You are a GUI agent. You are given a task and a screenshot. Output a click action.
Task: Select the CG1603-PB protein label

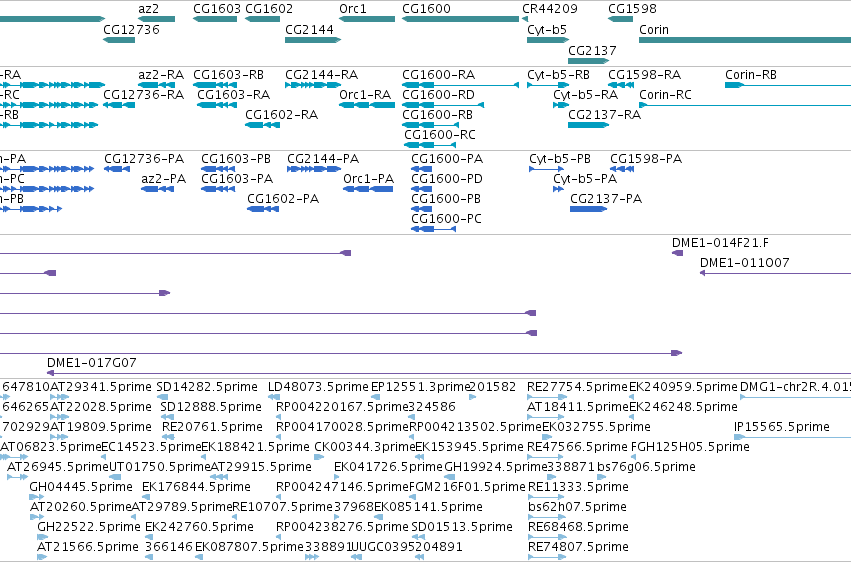pyautogui.click(x=236, y=159)
